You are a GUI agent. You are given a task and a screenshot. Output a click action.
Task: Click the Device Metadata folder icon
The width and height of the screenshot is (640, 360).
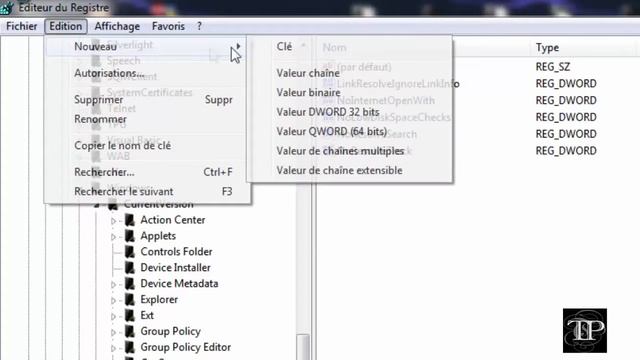point(130,284)
